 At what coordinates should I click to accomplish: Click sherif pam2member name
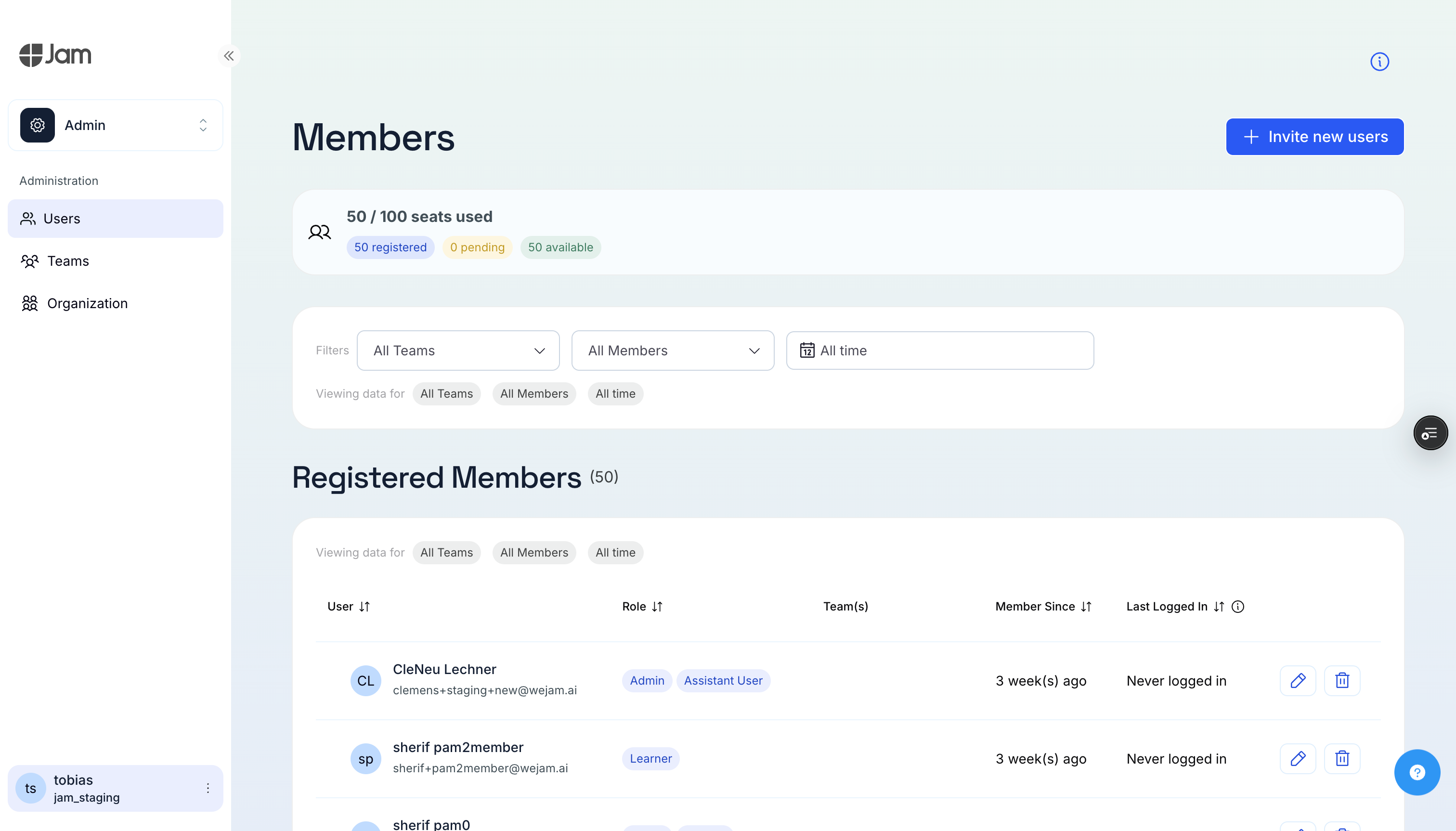[458, 747]
